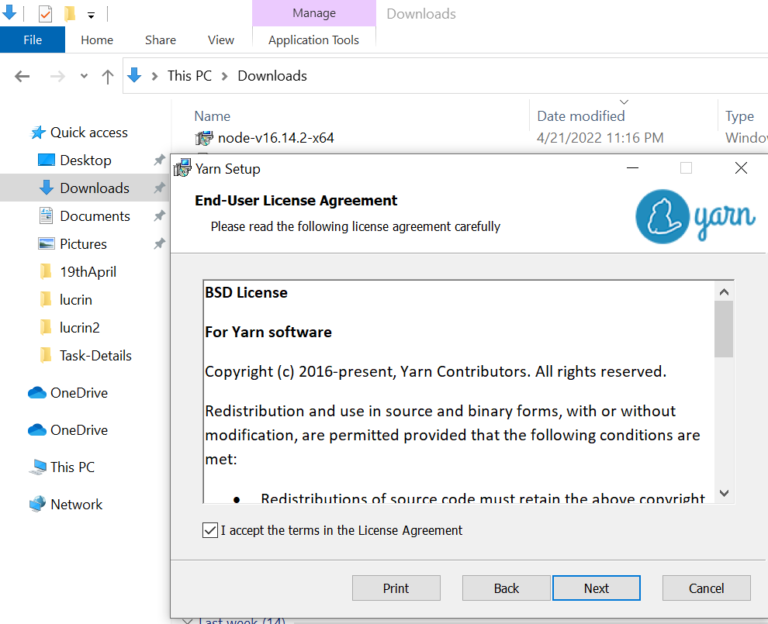768x624 pixels.
Task: Click the Downloads icon in address bar
Action: tap(134, 75)
